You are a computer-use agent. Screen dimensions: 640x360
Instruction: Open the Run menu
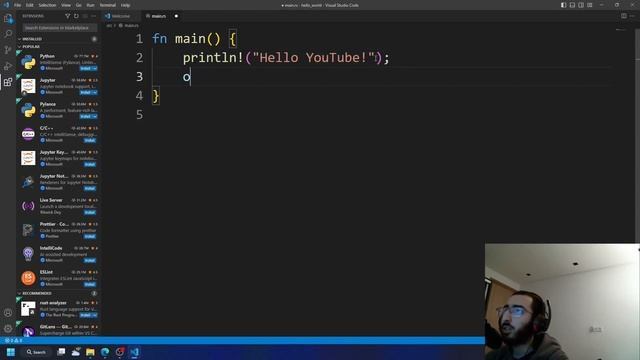click(x=91, y=5)
